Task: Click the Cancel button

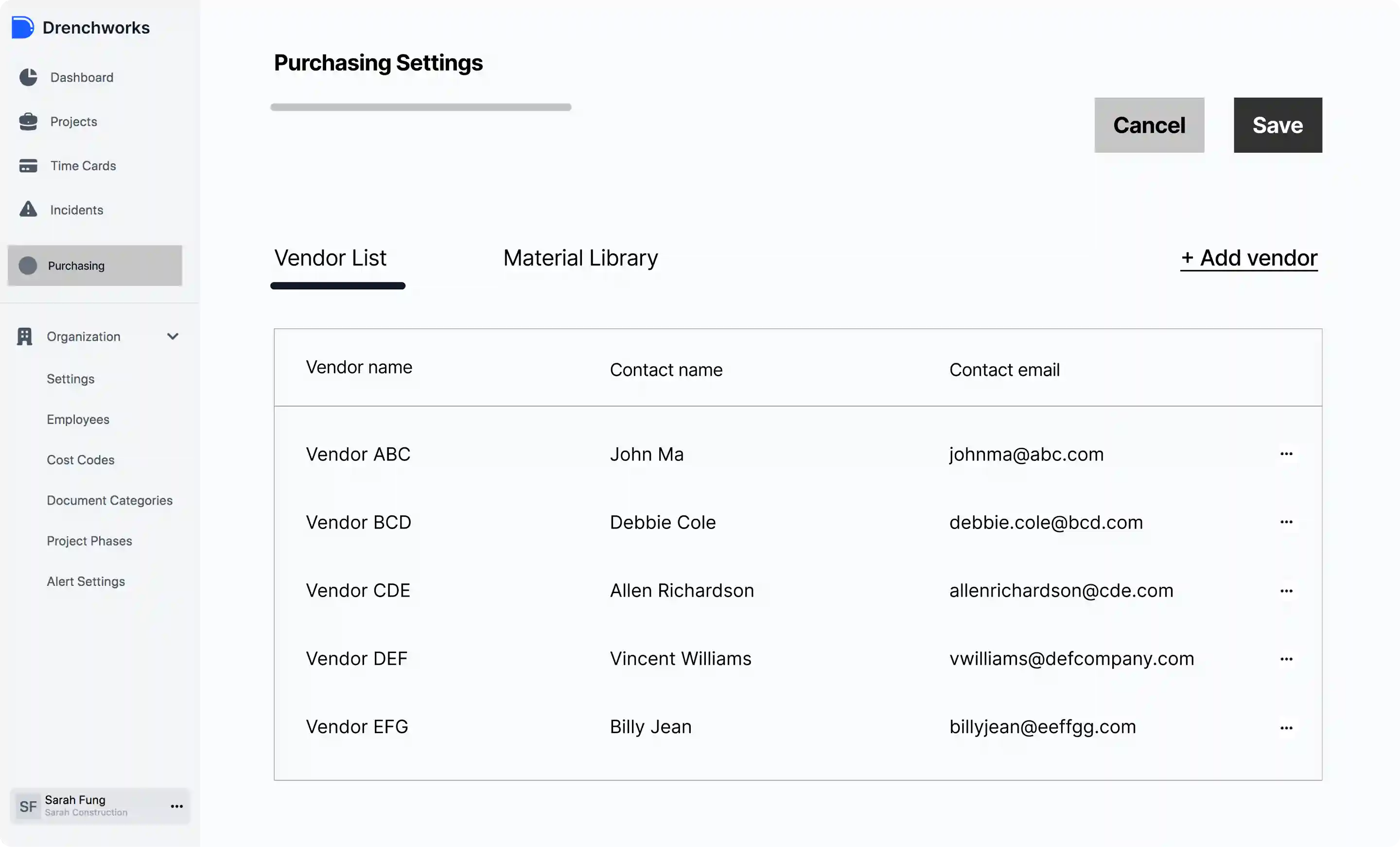Action: click(1149, 125)
